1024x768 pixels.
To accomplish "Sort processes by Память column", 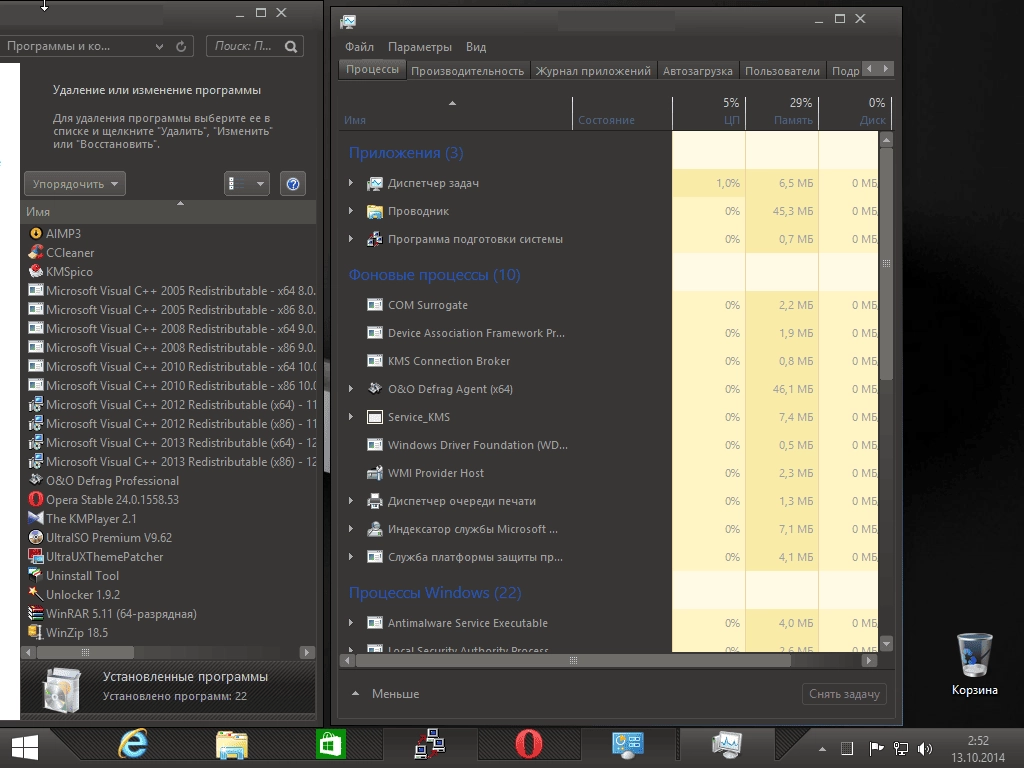I will [x=782, y=112].
